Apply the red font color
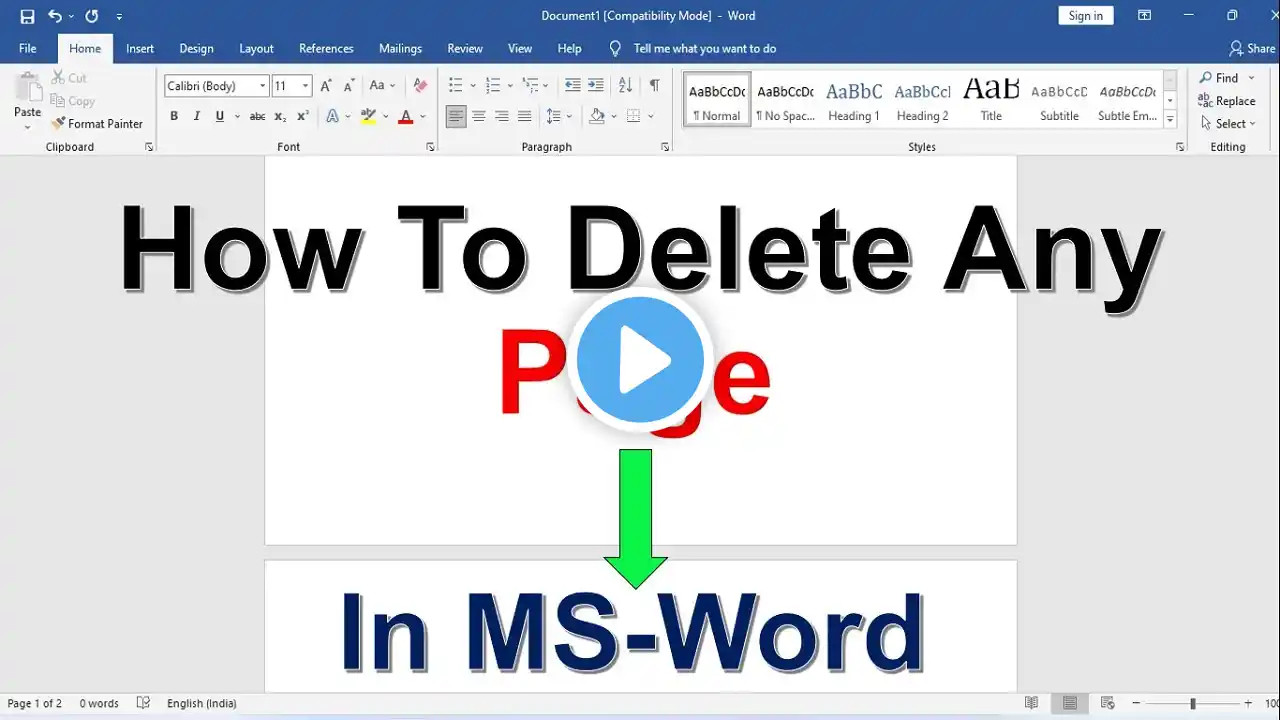Viewport: 1280px width, 720px height. click(x=405, y=117)
